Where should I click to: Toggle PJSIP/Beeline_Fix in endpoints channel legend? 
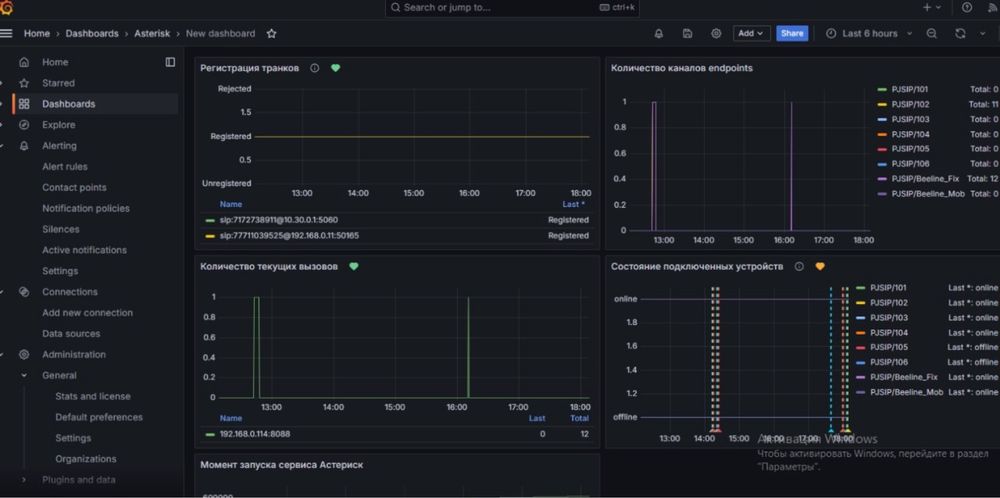click(927, 179)
